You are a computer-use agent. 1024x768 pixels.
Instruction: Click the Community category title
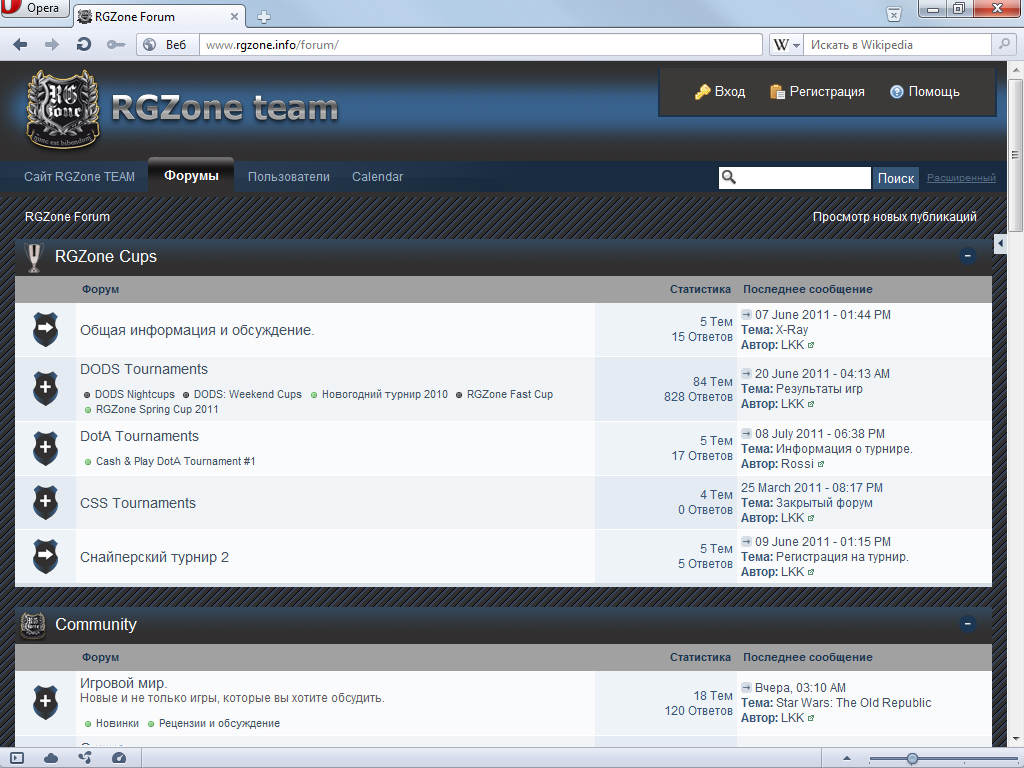pyautogui.click(x=96, y=624)
